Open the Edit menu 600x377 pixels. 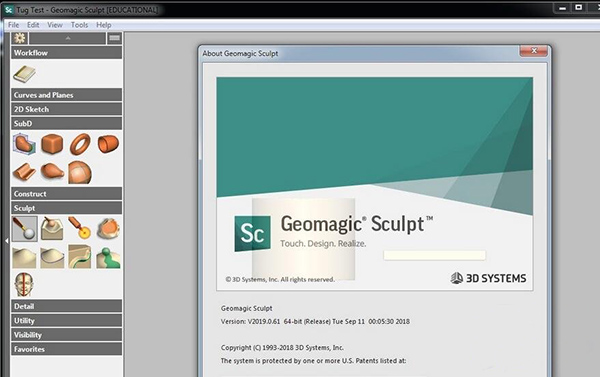click(x=33, y=25)
